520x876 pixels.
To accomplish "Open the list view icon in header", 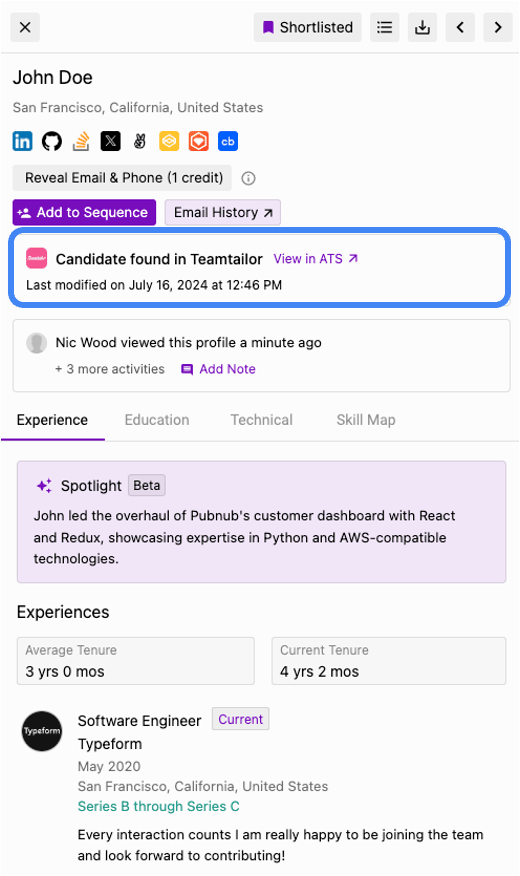I will 384,27.
